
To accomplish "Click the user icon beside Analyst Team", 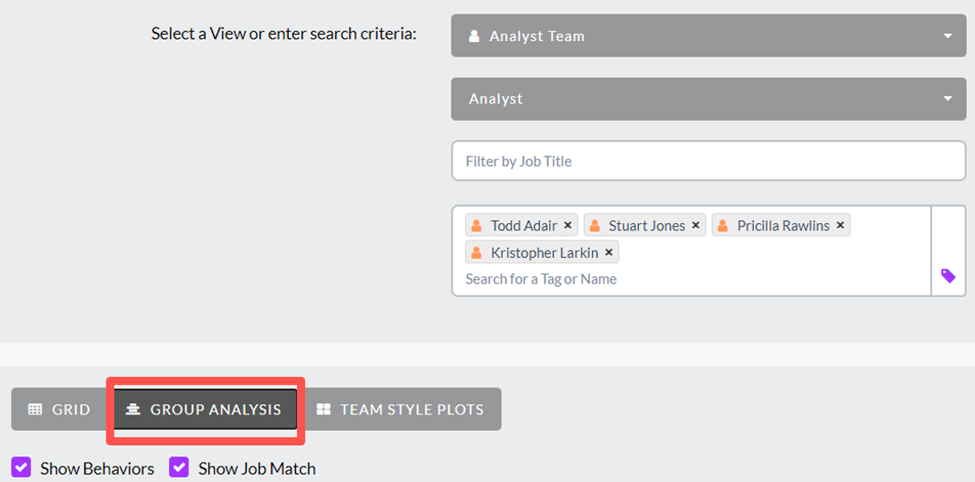I will (x=474, y=36).
